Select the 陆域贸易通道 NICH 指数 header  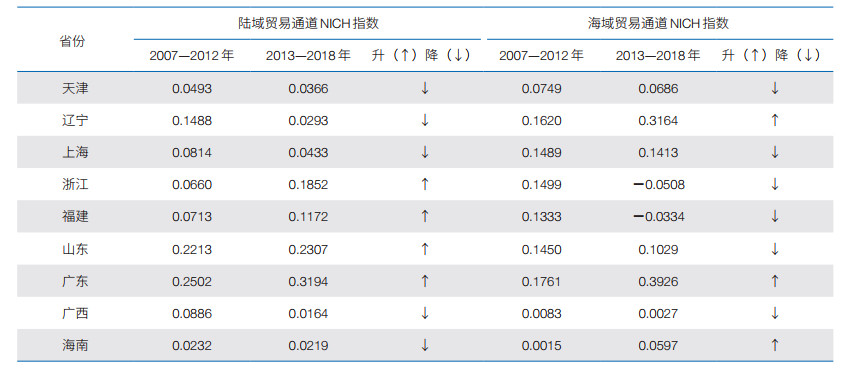[x=309, y=23]
